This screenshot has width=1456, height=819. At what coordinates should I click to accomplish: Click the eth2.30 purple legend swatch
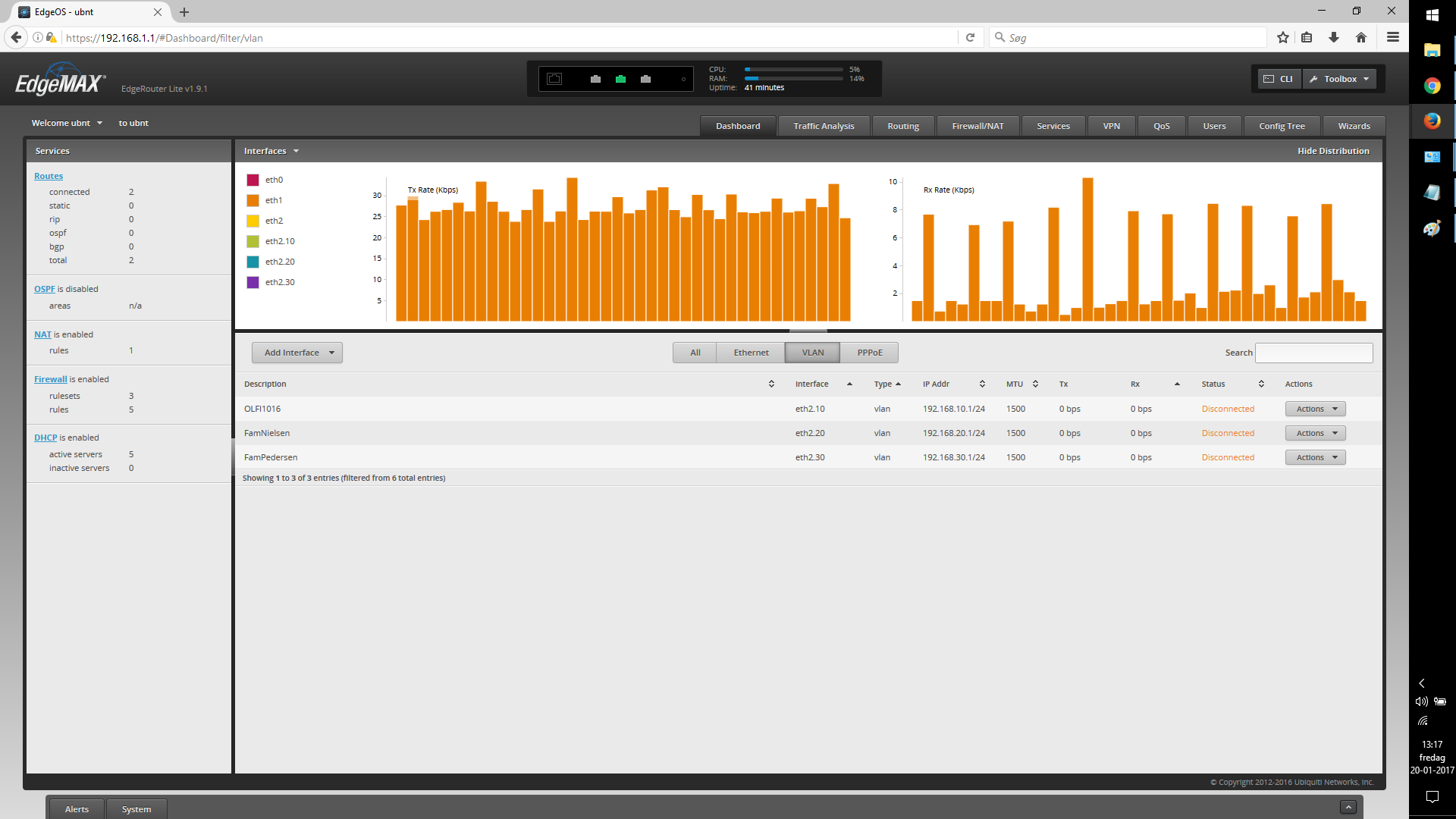[253, 282]
